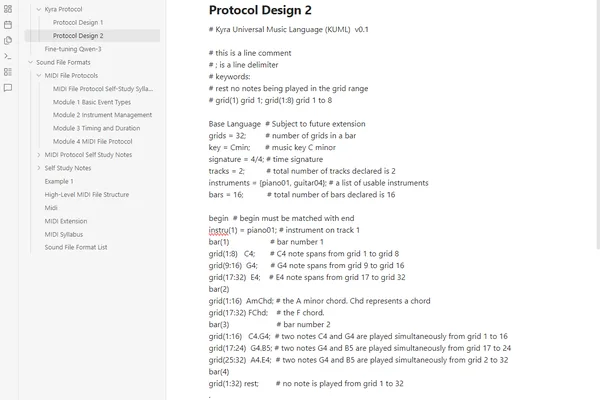Viewport: 600px width, 400px height.
Task: Click the Protocol Design 2 title heading
Action: pyautogui.click(x=260, y=10)
